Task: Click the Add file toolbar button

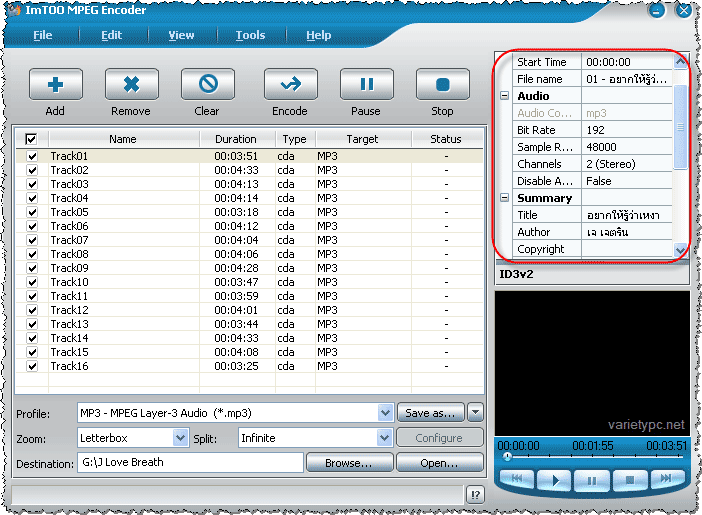Action: pyautogui.click(x=56, y=84)
